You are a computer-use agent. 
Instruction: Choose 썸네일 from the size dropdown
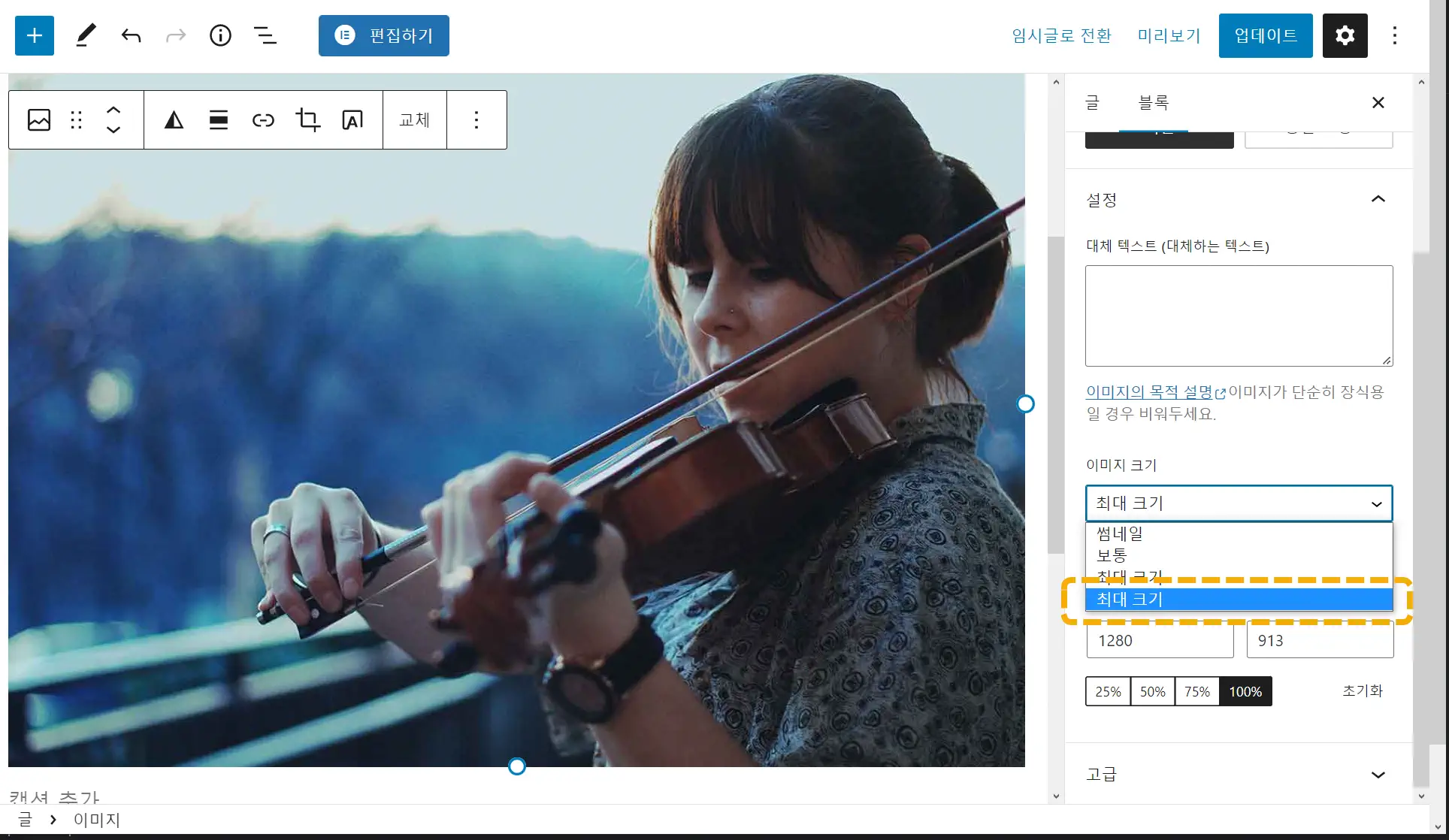(1120, 534)
